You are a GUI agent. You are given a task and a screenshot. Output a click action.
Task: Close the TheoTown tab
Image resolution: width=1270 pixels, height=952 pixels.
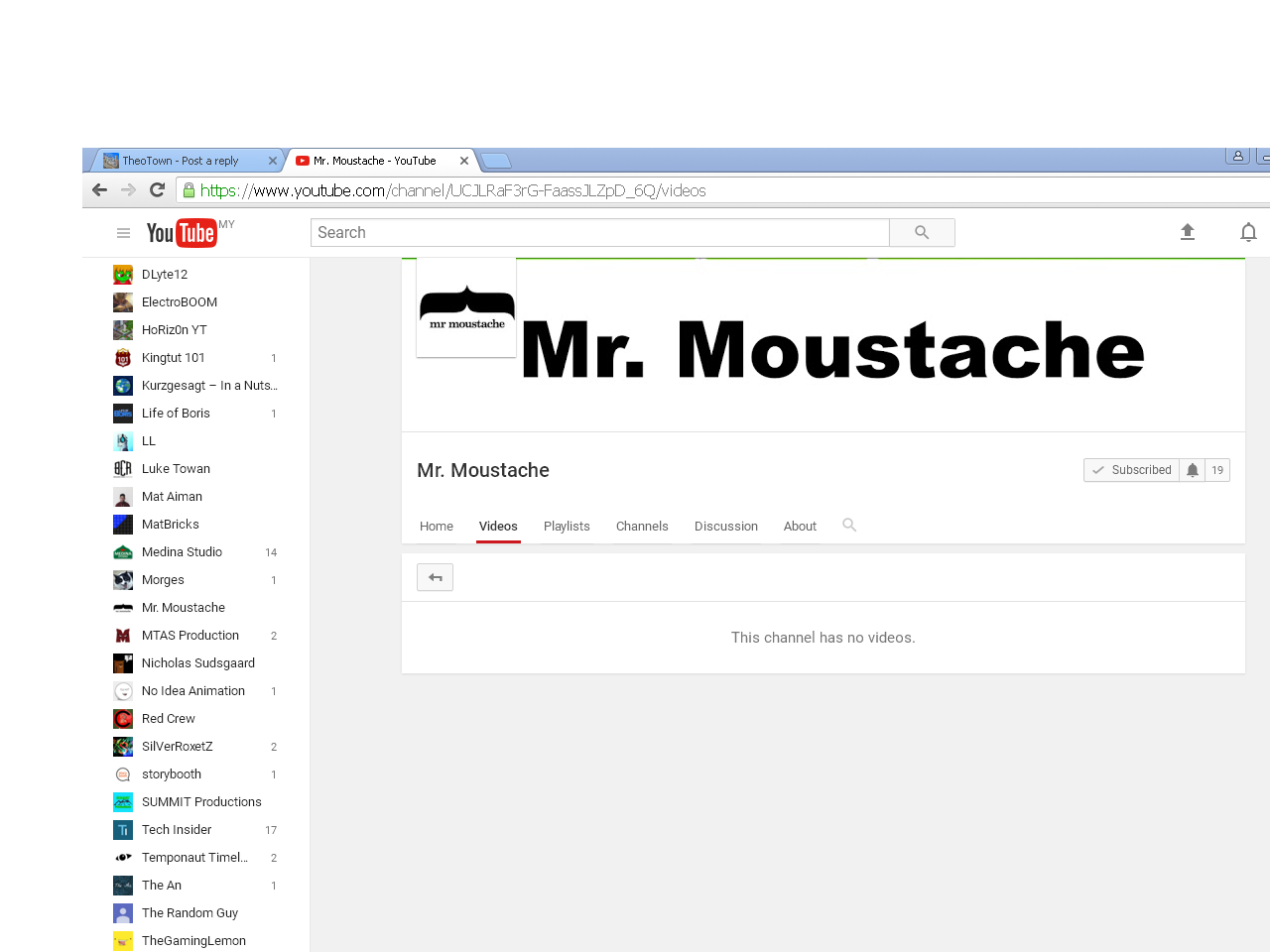[273, 161]
